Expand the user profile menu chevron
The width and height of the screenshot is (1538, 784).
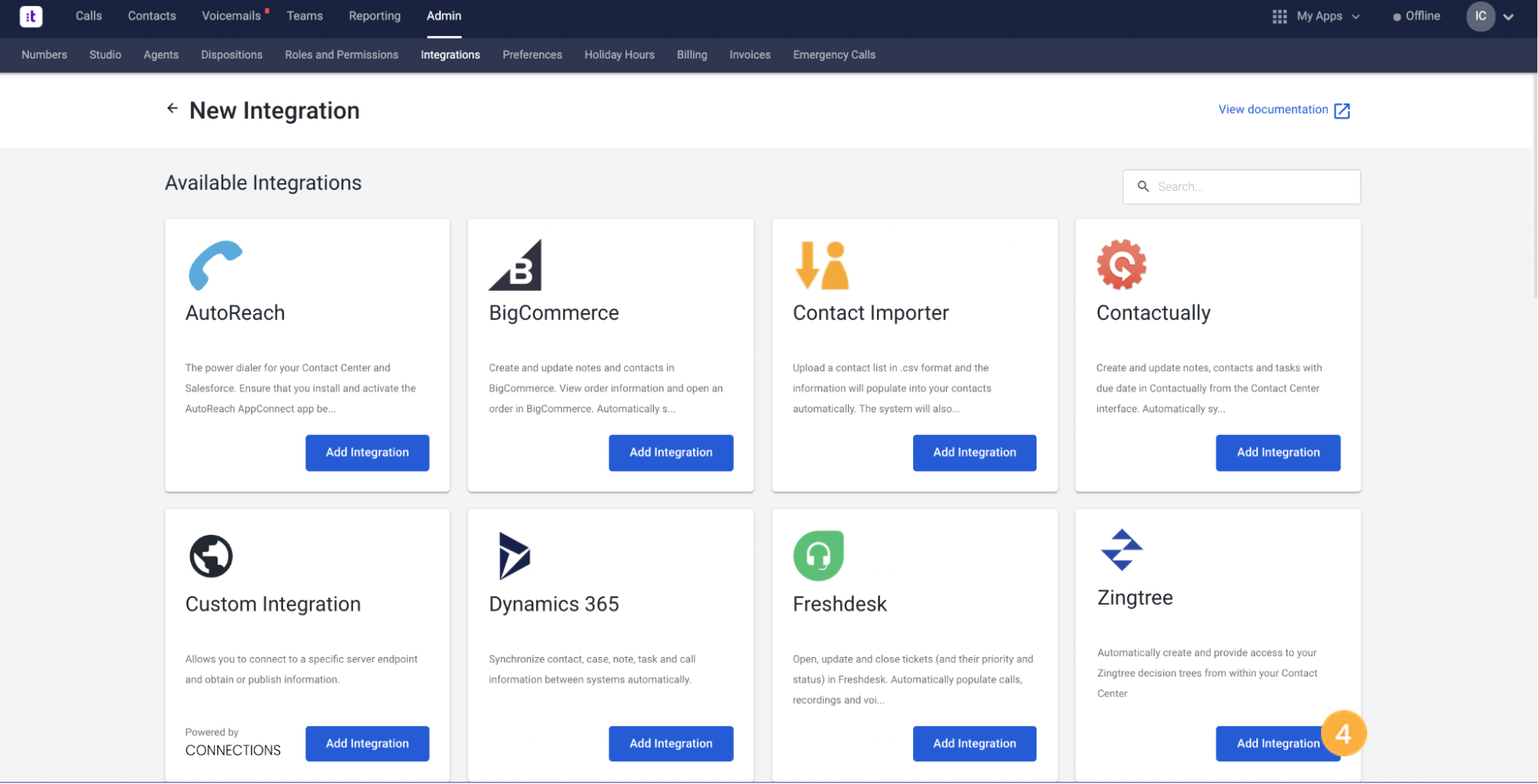[x=1509, y=17]
